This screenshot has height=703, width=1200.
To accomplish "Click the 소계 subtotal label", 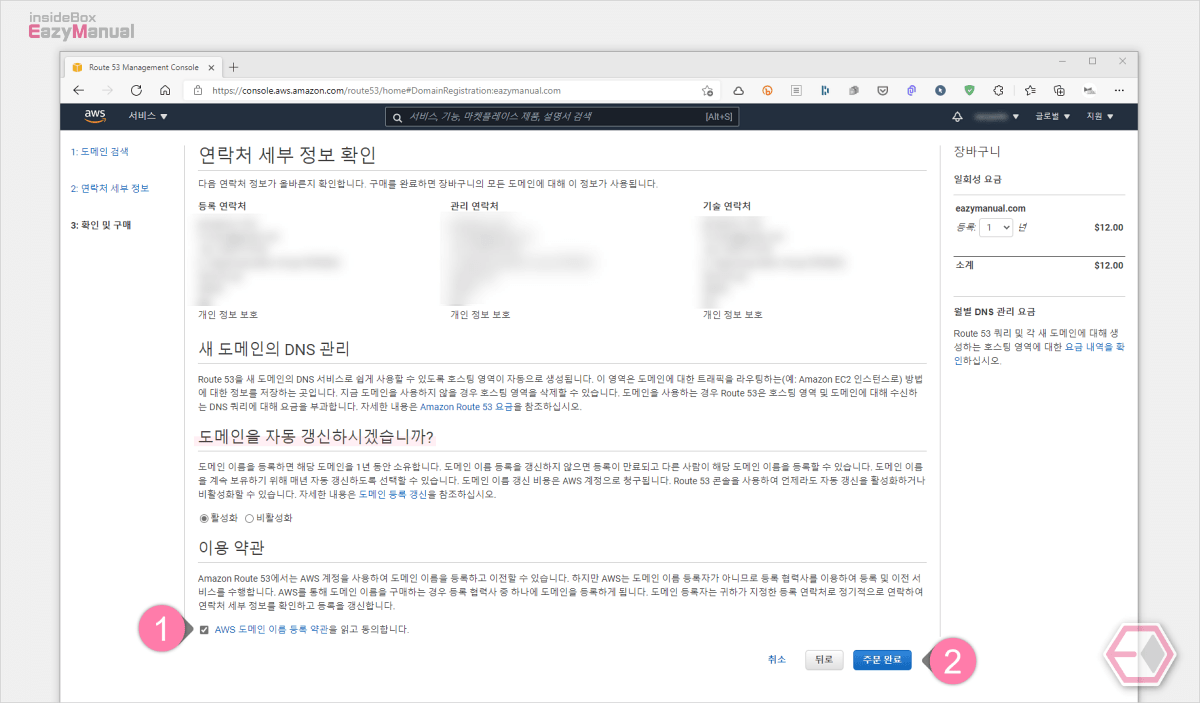I will (965, 265).
